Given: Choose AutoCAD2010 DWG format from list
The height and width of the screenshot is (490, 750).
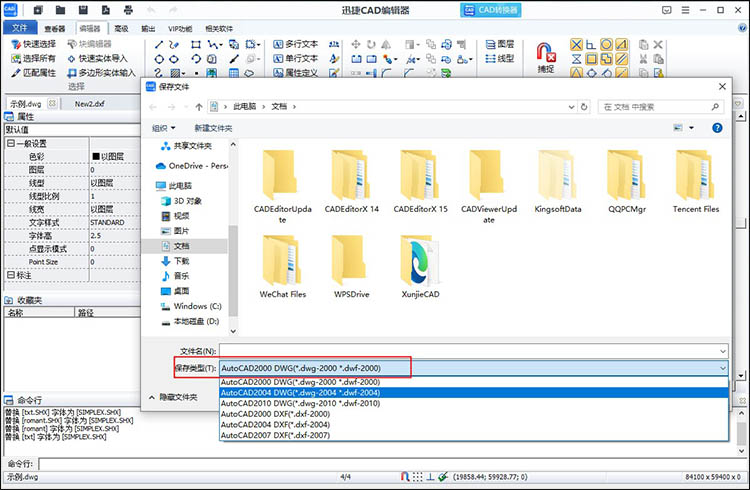Looking at the screenshot, I should [x=474, y=403].
